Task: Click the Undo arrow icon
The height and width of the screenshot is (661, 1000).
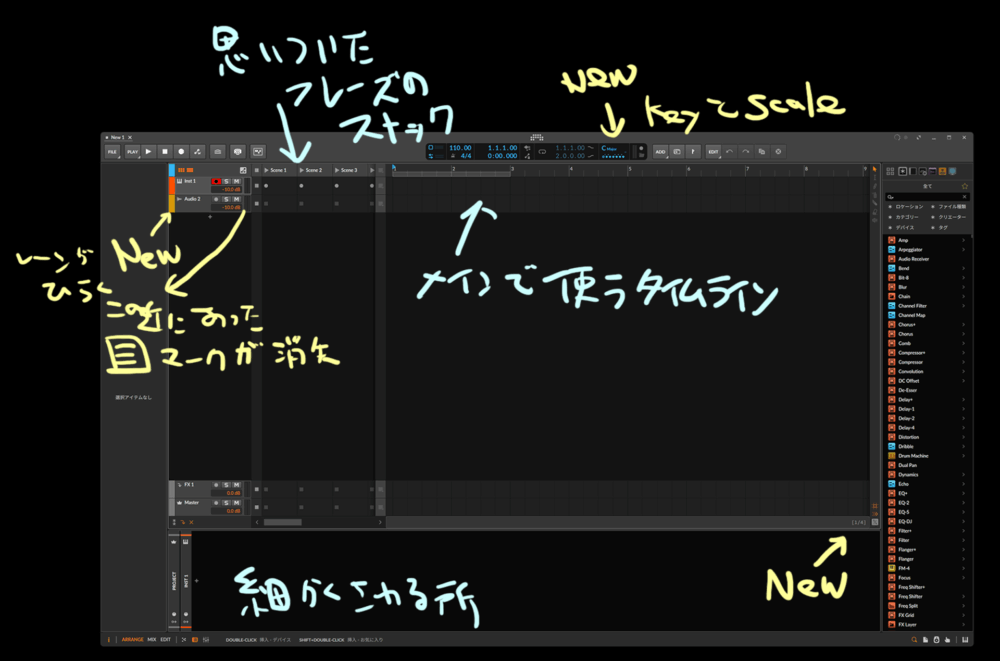Action: pos(730,152)
